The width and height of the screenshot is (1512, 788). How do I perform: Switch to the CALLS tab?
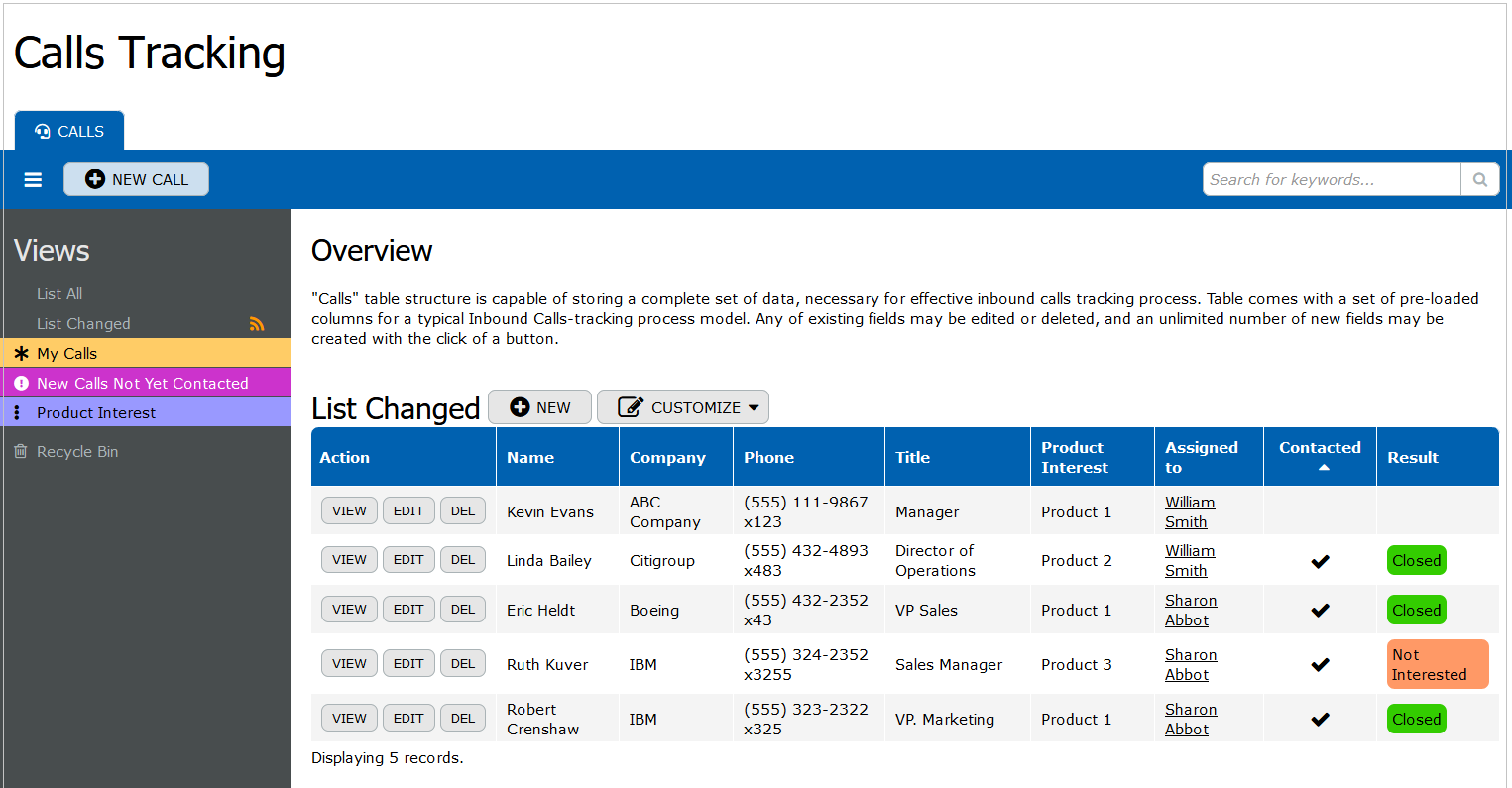69,131
